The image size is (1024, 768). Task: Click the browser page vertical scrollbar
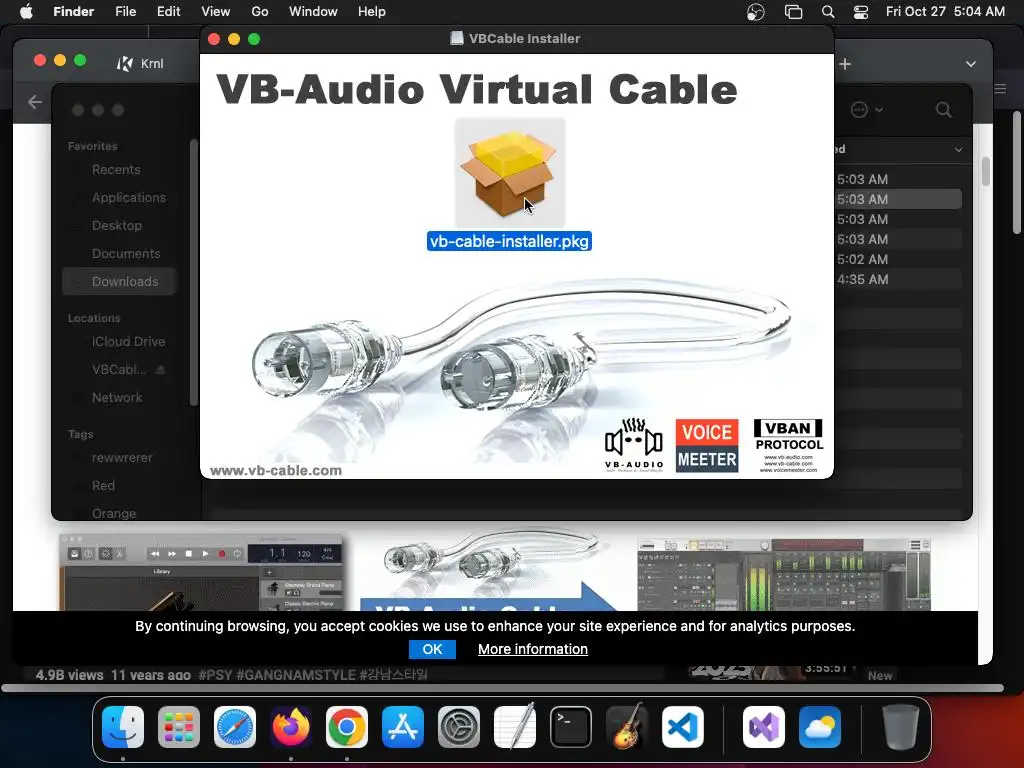(x=985, y=172)
